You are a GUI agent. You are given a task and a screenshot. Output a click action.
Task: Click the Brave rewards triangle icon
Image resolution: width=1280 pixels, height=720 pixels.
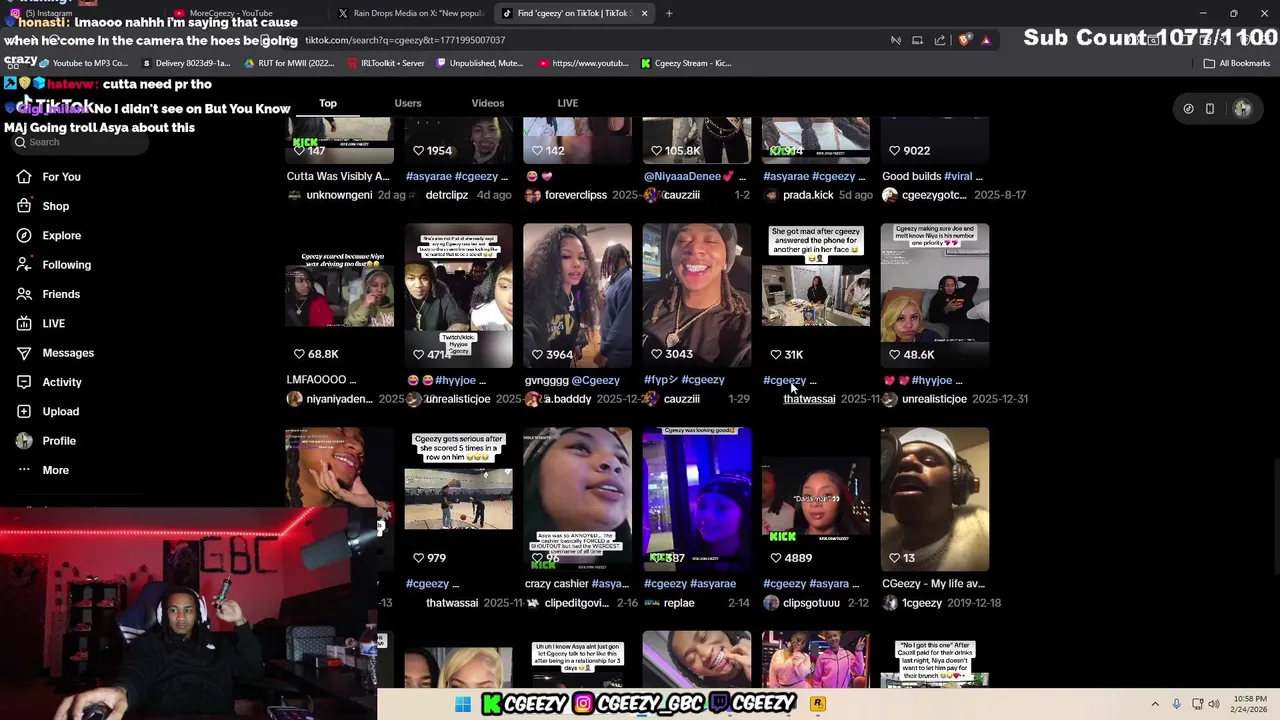(986, 40)
